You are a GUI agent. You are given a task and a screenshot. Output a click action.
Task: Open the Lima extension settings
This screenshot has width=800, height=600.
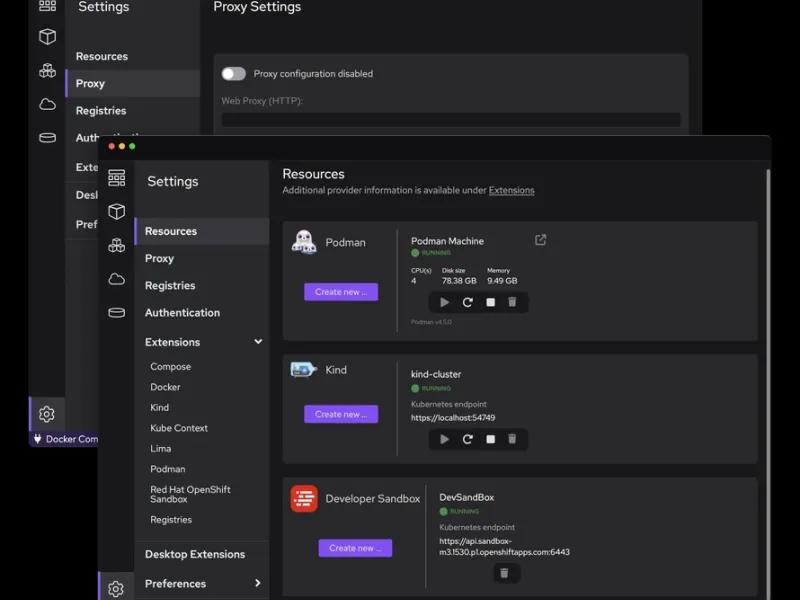(161, 448)
